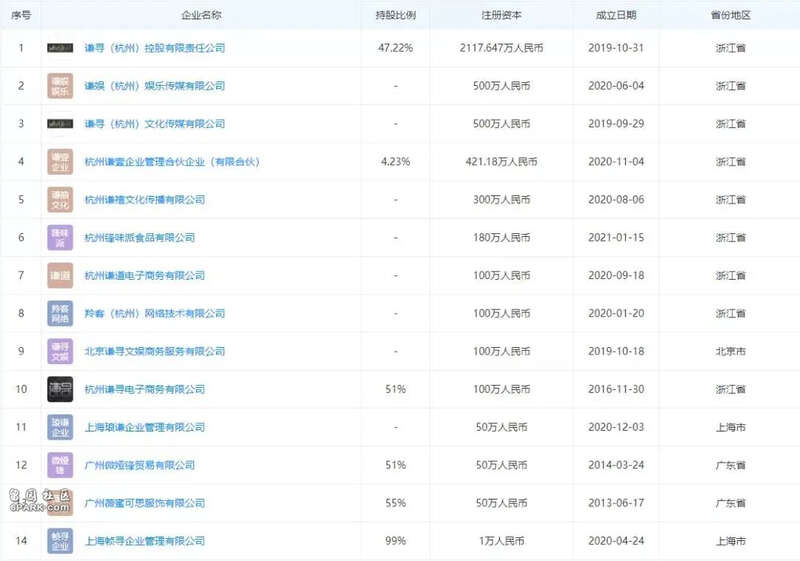Screen dimensions: 800x561
Task: Select the date 2014-03-24
Action: click(x=616, y=465)
